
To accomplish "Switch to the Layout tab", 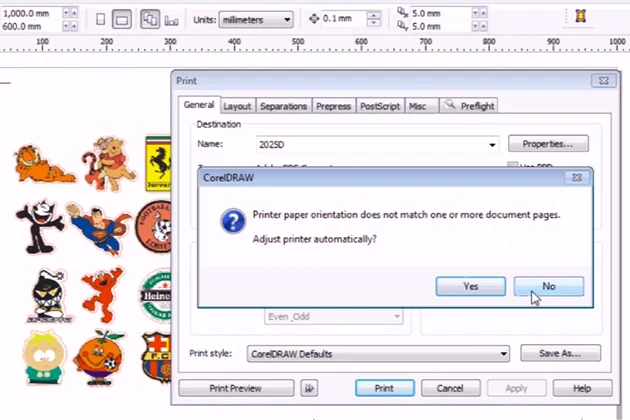I will [237, 106].
